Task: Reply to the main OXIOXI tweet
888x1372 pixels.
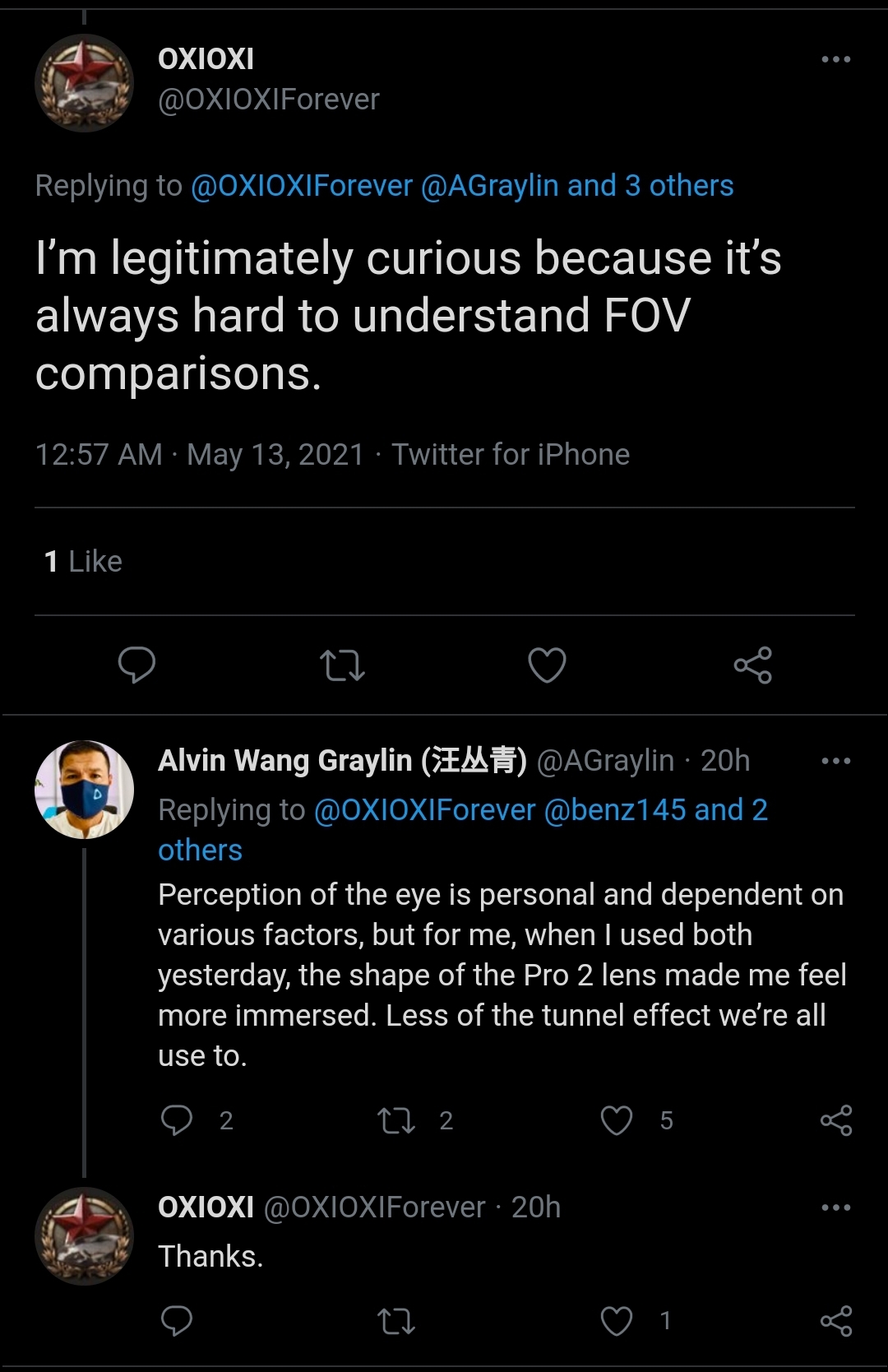Action: [x=136, y=665]
